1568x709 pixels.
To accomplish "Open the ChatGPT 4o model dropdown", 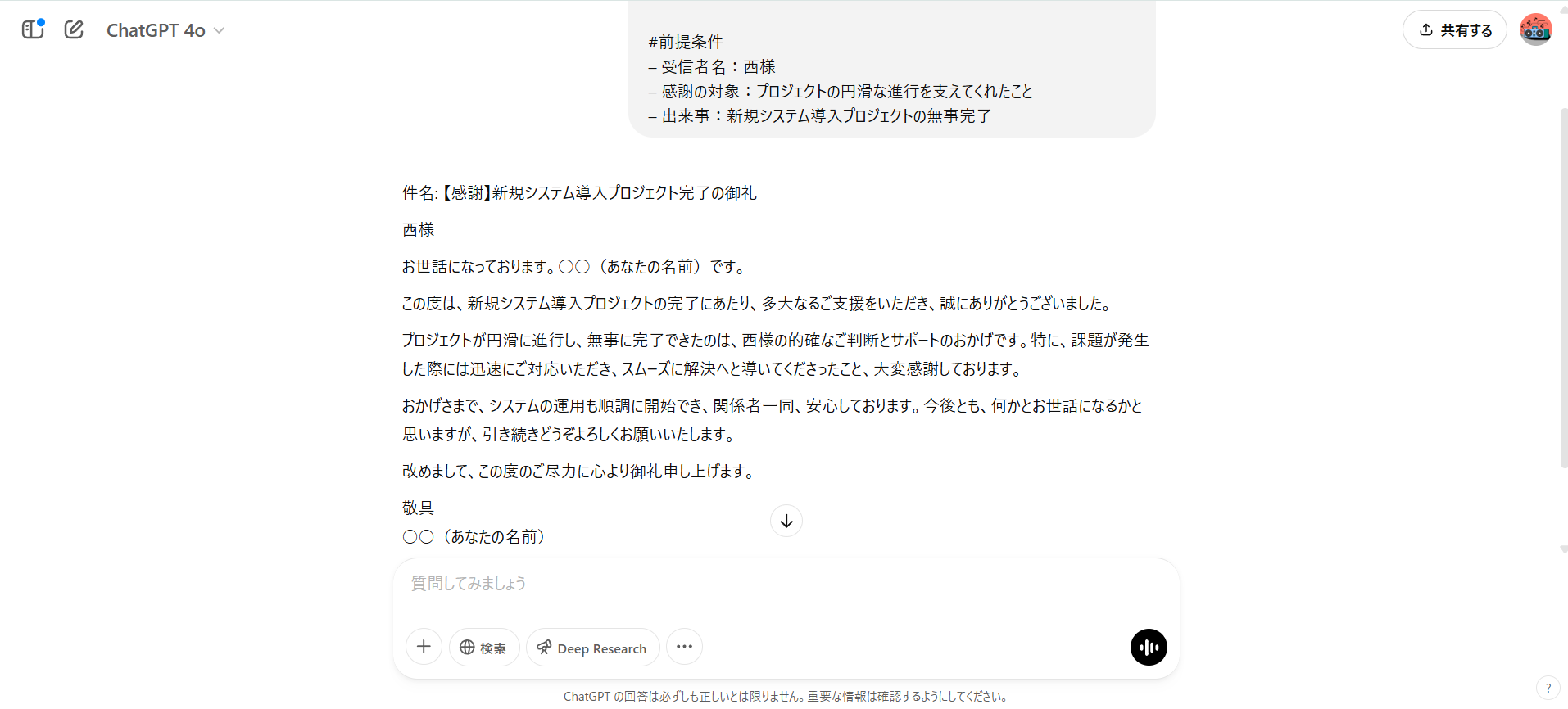I will pos(165,30).
